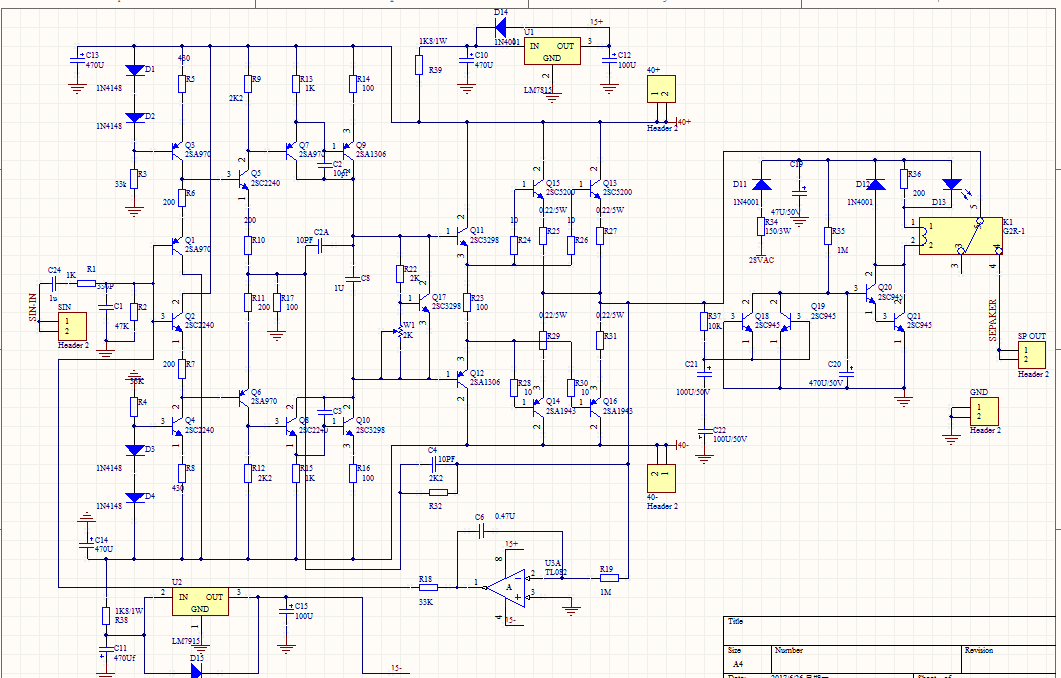Click the Title field in title block
Image resolution: width=1061 pixels, height=678 pixels.
[889, 630]
